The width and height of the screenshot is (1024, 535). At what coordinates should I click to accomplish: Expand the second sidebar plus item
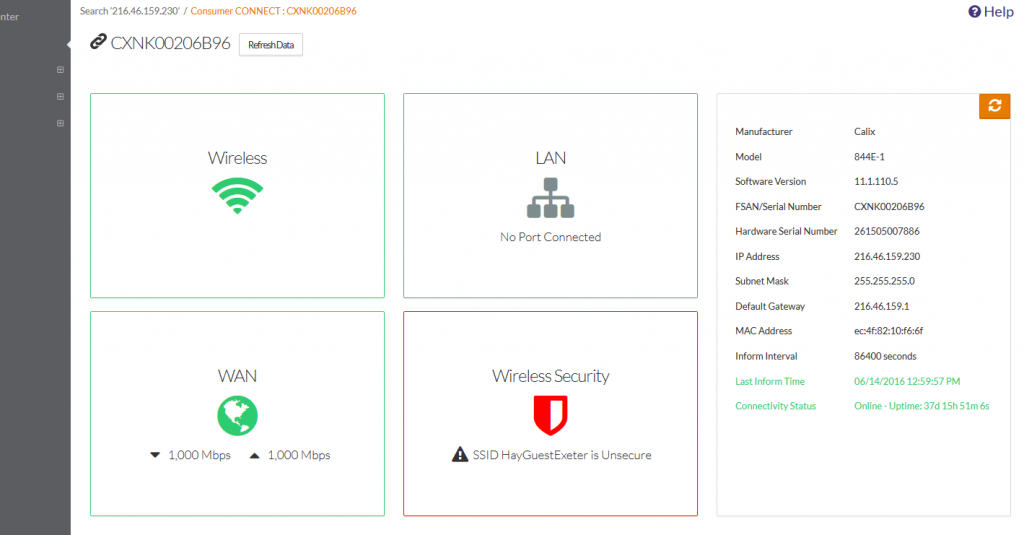tap(60, 97)
